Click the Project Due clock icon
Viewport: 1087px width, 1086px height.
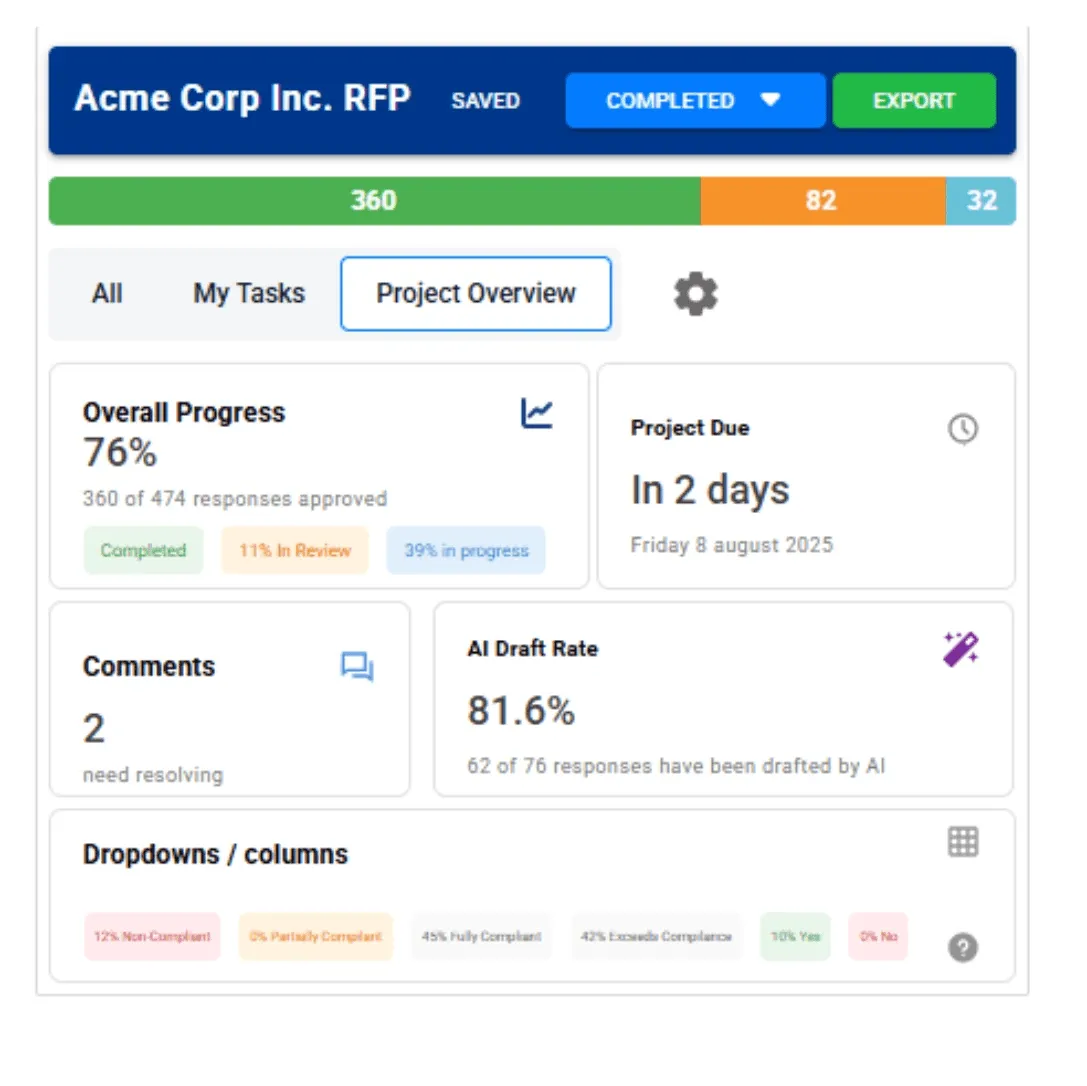tap(962, 429)
